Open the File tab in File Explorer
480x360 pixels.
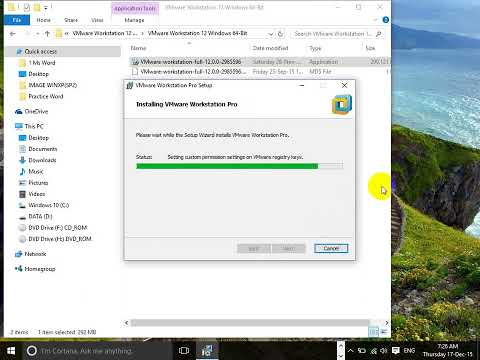click(17, 20)
